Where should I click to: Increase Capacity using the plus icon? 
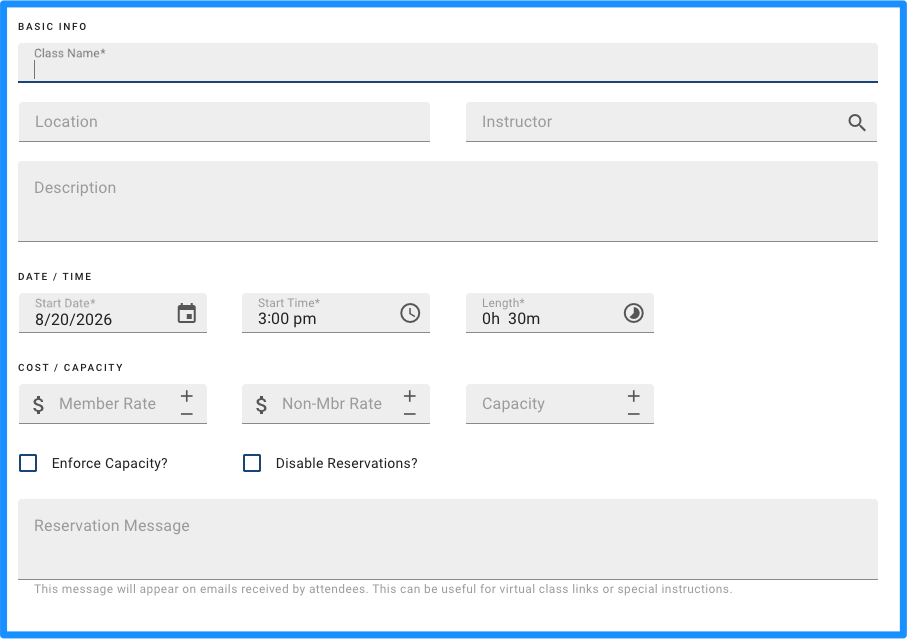[x=633, y=396]
